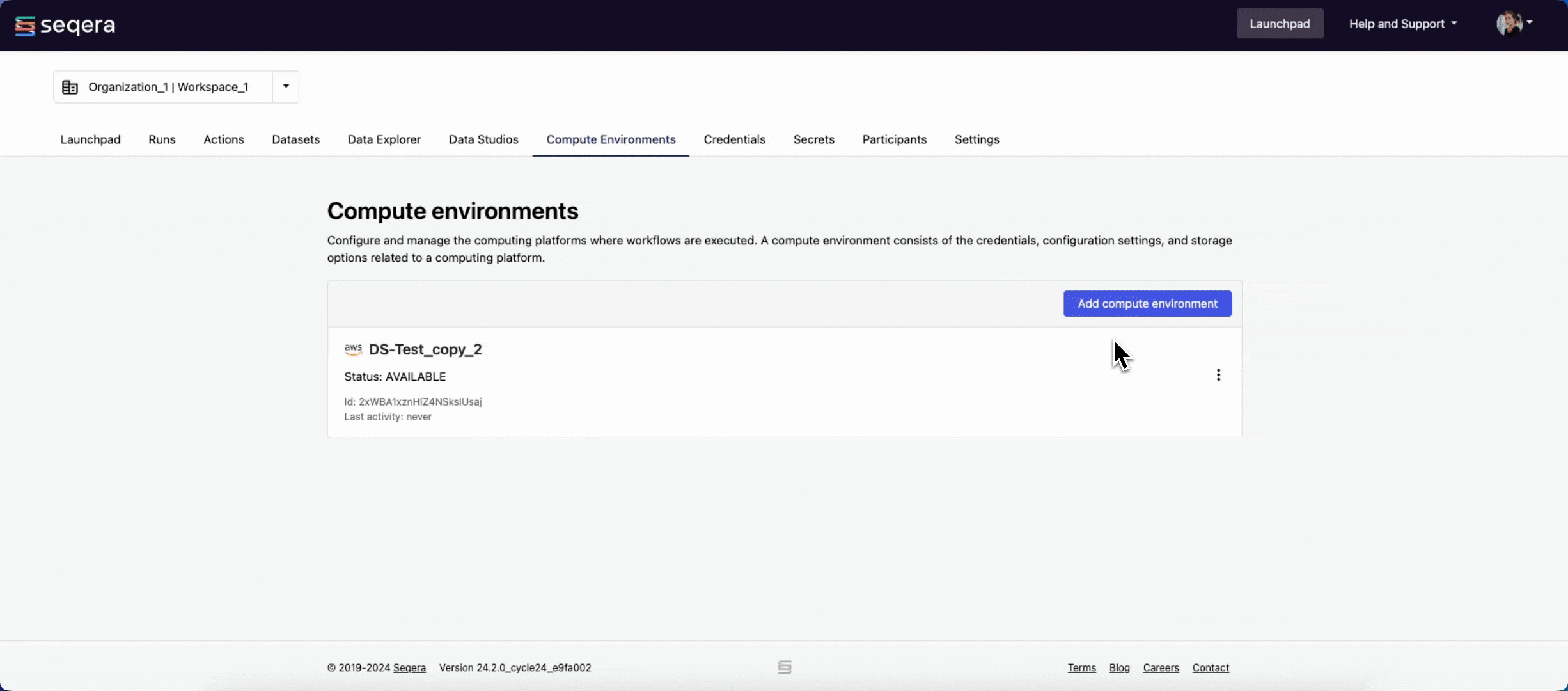
Task: Click the Seqera icon at the page footer
Action: point(785,667)
